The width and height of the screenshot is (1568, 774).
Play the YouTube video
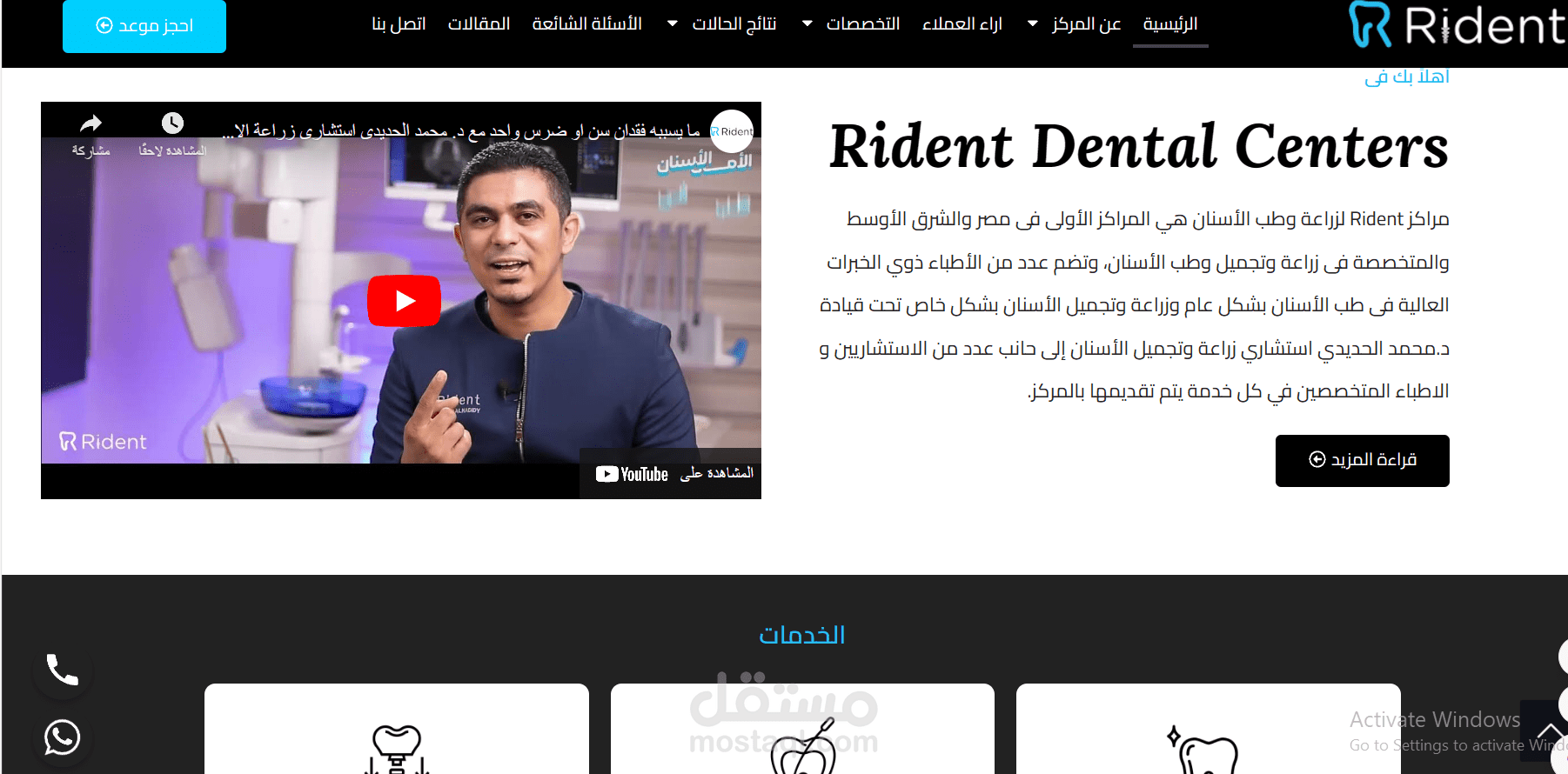[404, 301]
